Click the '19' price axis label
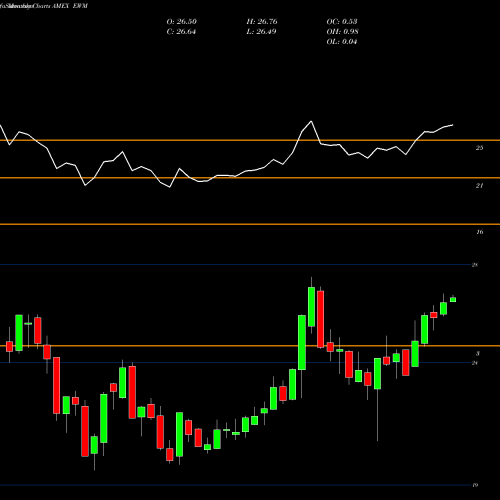 tap(475, 485)
